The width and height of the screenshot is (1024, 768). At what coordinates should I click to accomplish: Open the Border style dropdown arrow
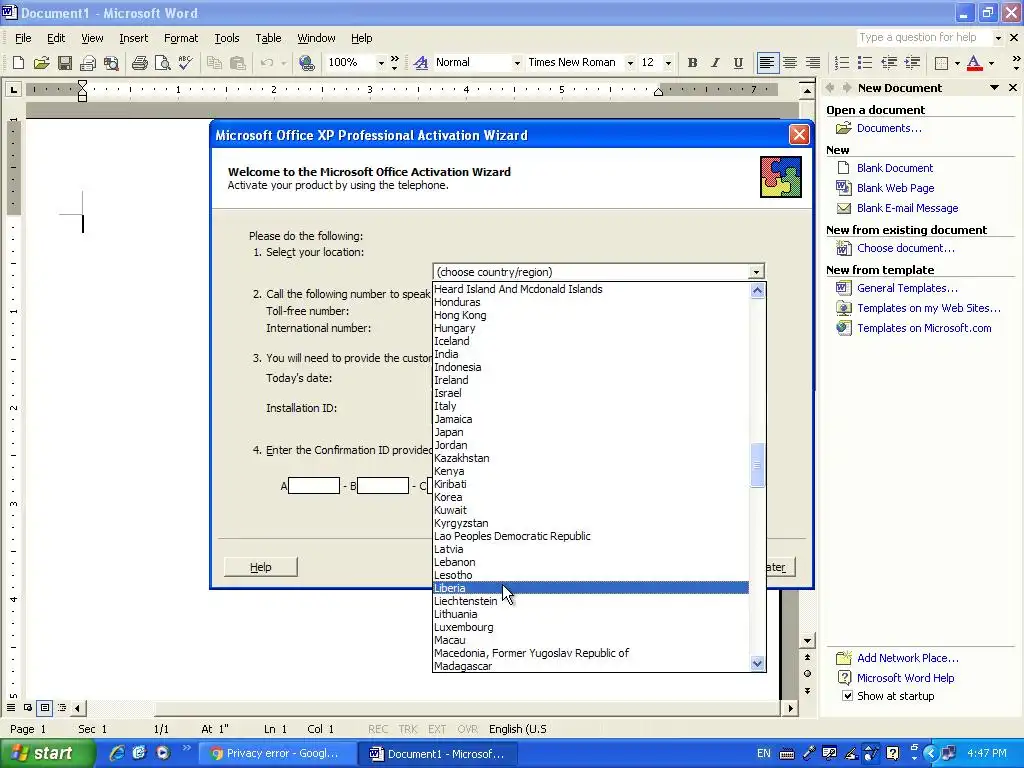tap(957, 63)
